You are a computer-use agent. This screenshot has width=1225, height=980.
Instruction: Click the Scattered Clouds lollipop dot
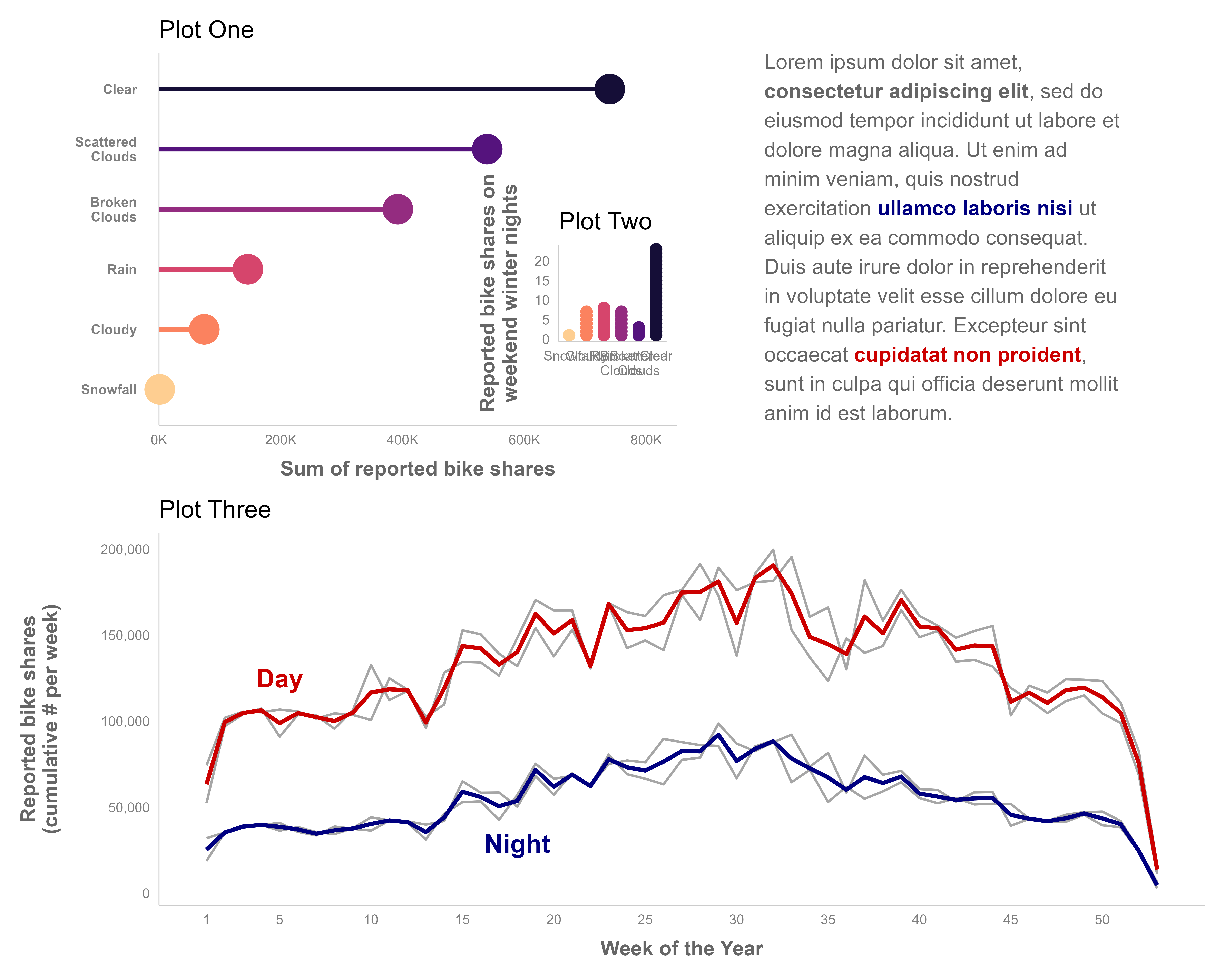[x=487, y=149]
